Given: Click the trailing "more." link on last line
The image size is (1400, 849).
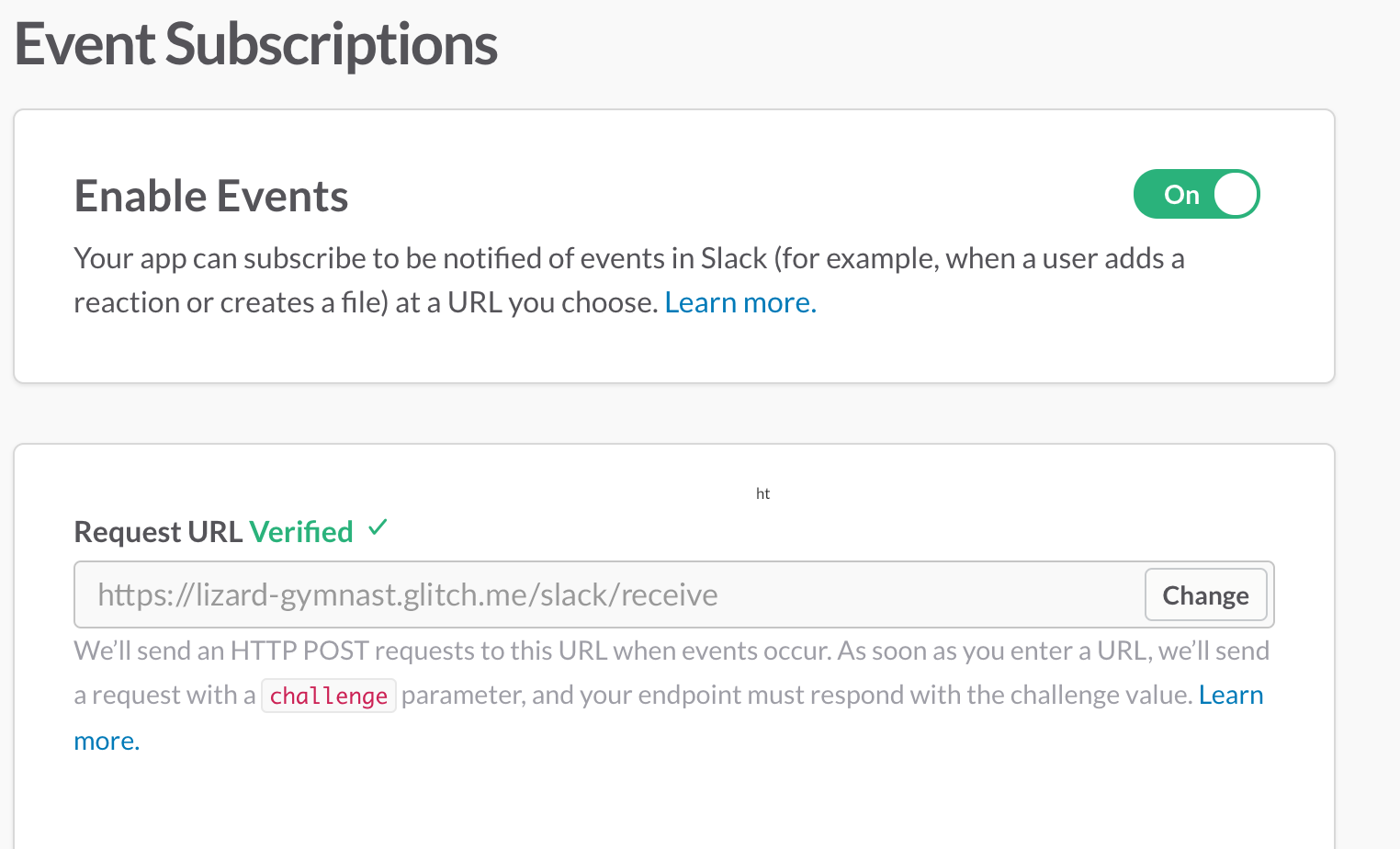Looking at the screenshot, I should (x=107, y=741).
